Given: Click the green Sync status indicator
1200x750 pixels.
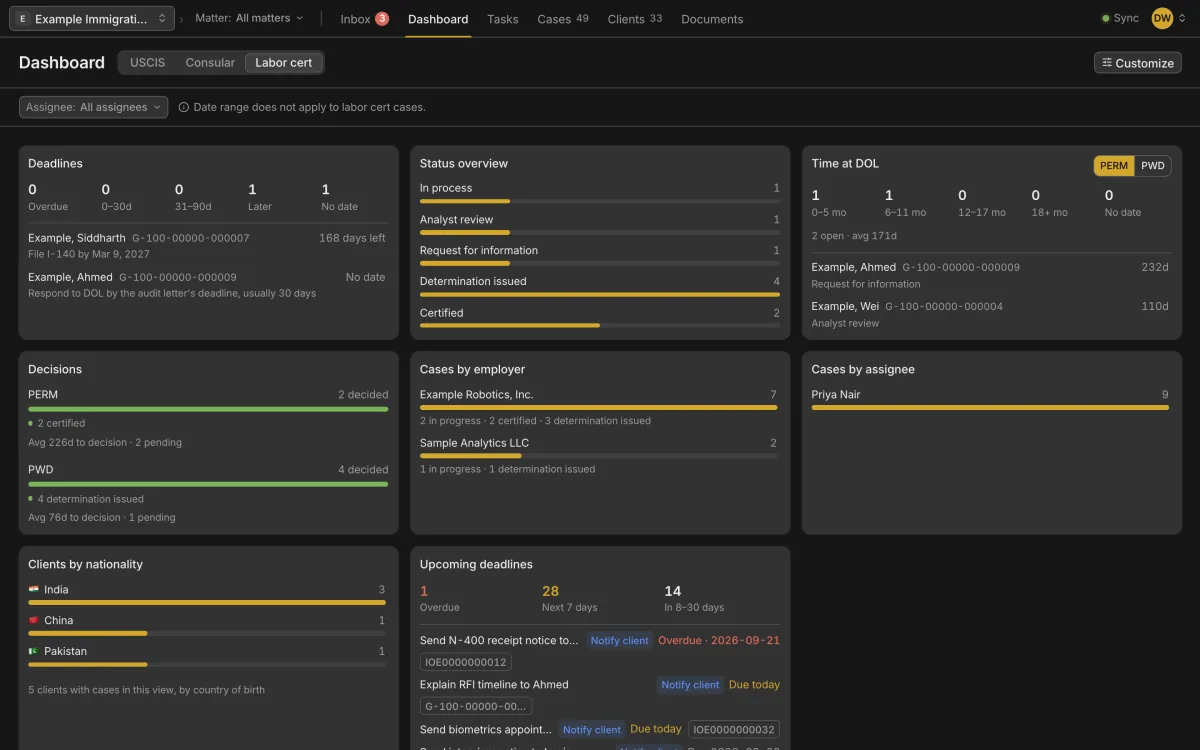Looking at the screenshot, I should click(x=1120, y=18).
